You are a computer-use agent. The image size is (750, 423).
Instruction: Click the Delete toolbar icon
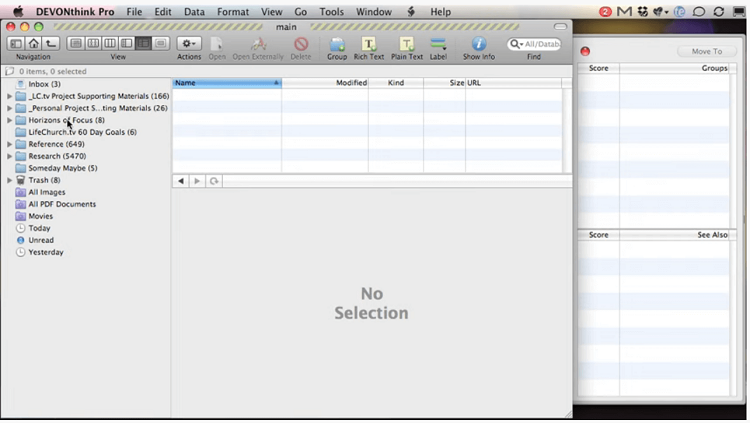click(301, 45)
